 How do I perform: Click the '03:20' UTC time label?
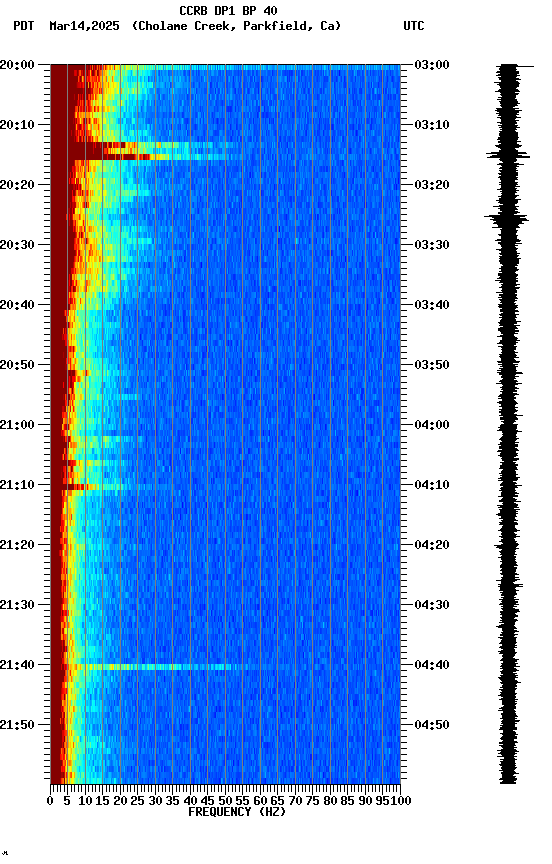[432, 185]
